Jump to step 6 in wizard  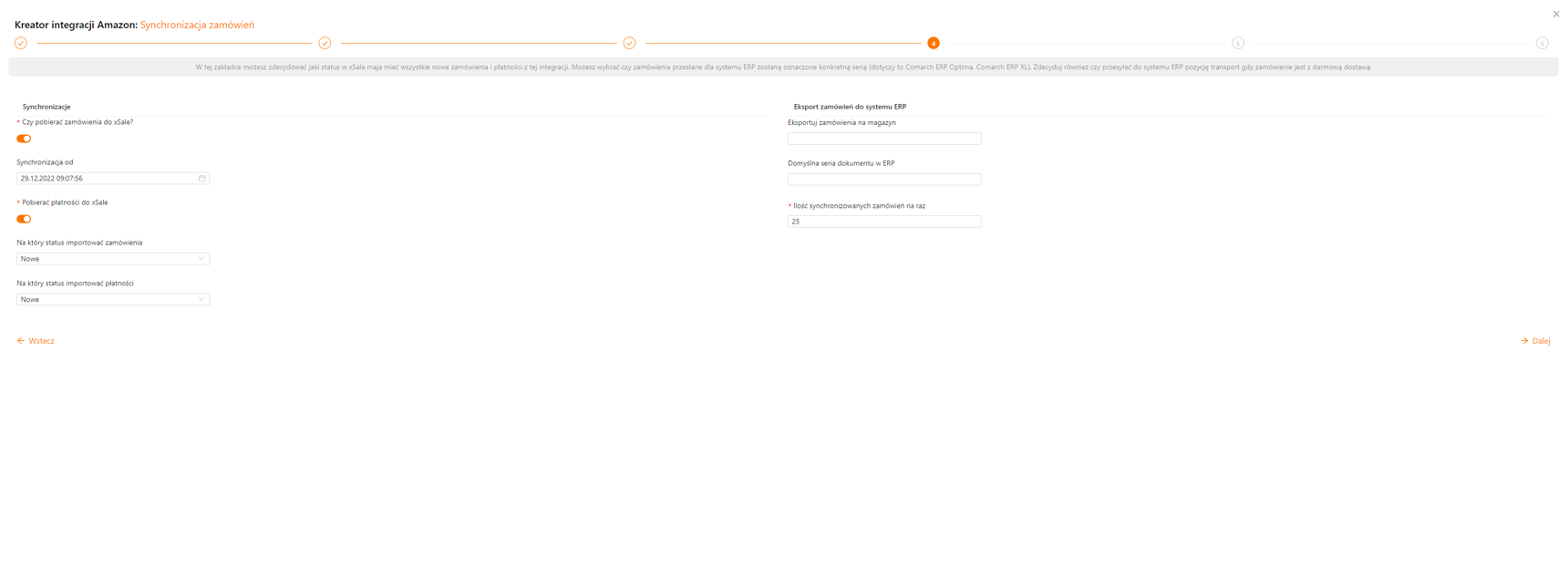click(1542, 43)
